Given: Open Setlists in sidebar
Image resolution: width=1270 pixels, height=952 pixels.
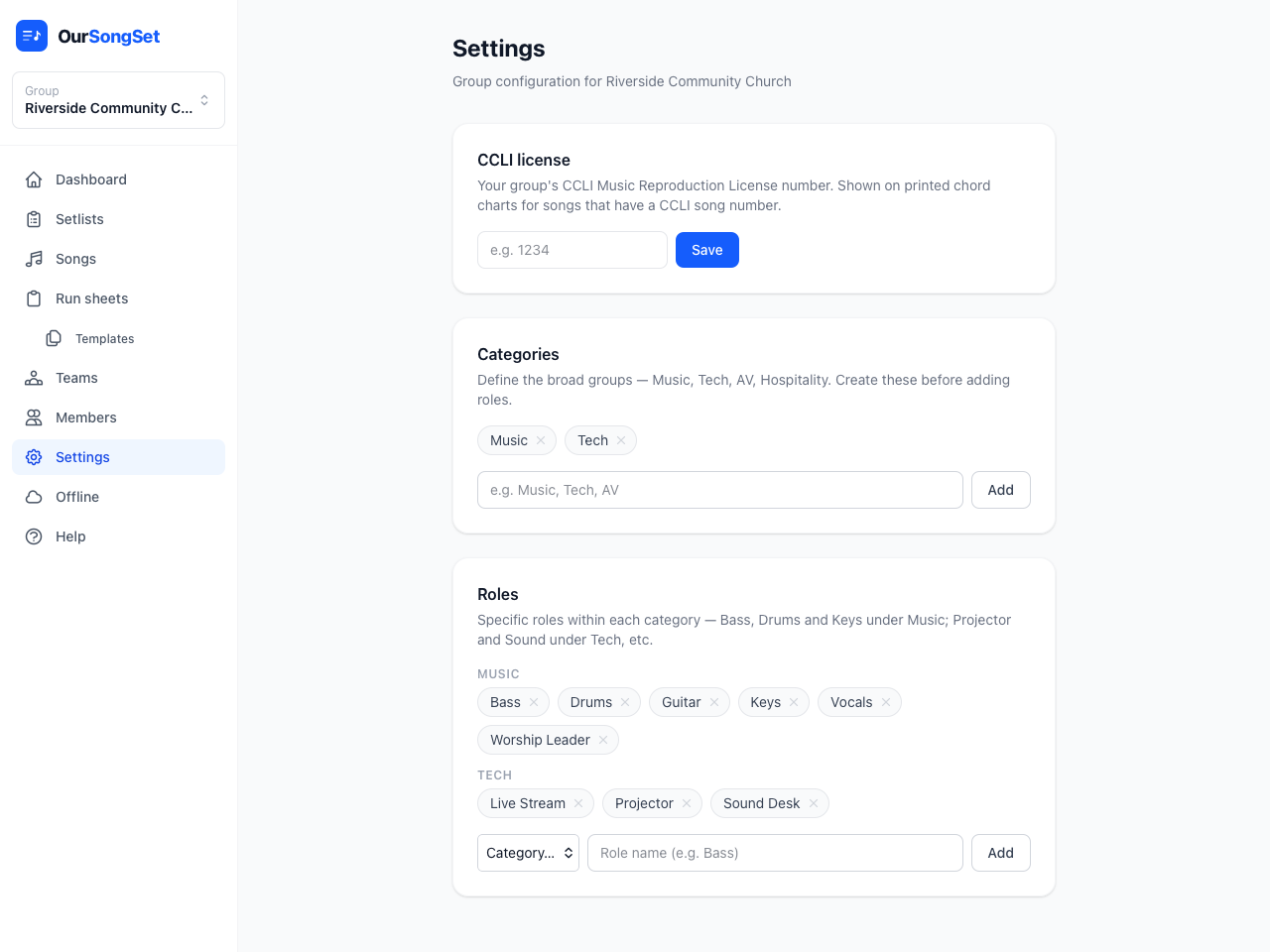Looking at the screenshot, I should pos(118,219).
